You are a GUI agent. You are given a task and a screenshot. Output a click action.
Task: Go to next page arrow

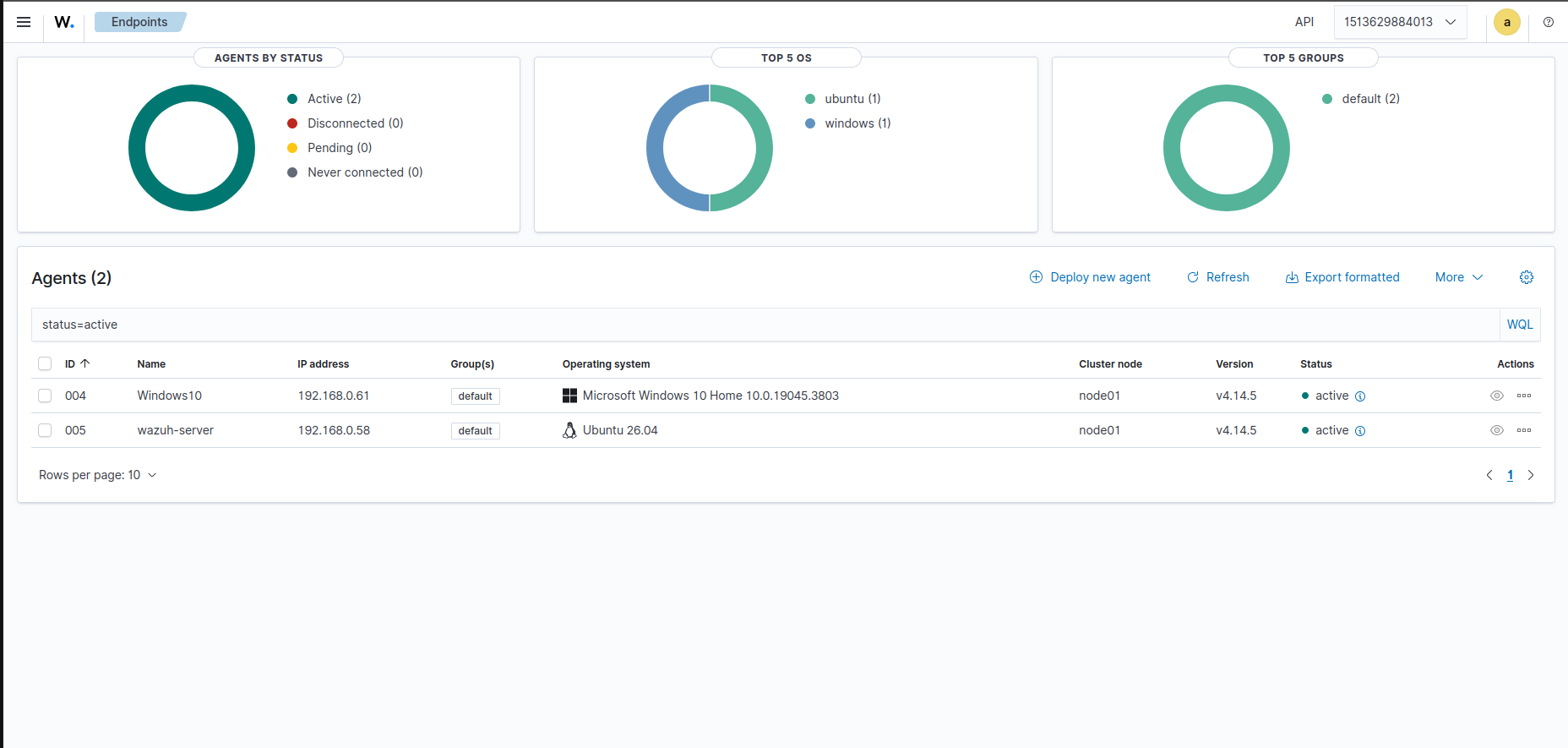coord(1531,475)
